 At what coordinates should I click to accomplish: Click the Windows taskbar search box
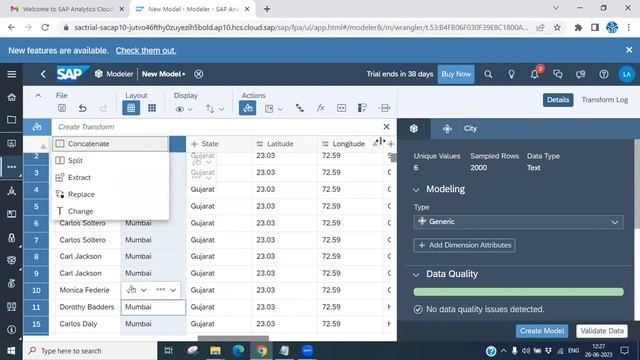91,351
